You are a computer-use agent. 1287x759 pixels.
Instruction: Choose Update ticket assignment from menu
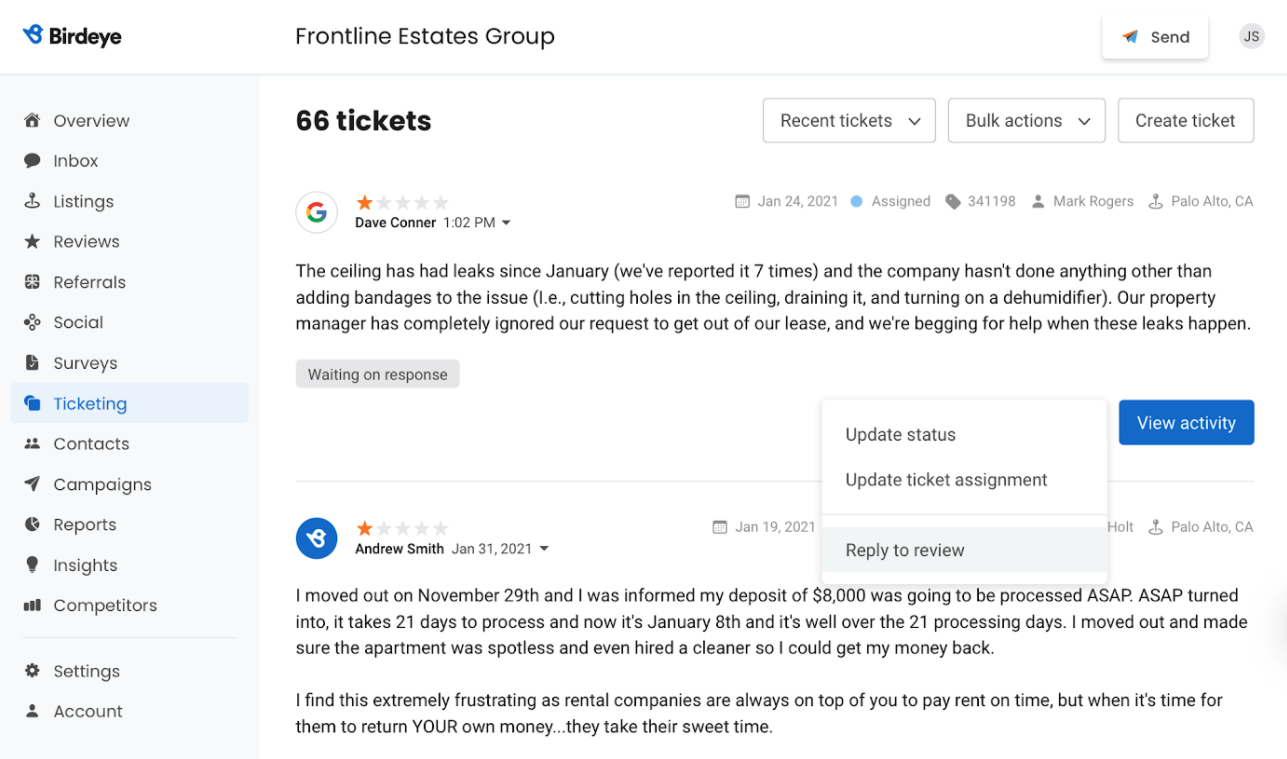[x=946, y=480]
